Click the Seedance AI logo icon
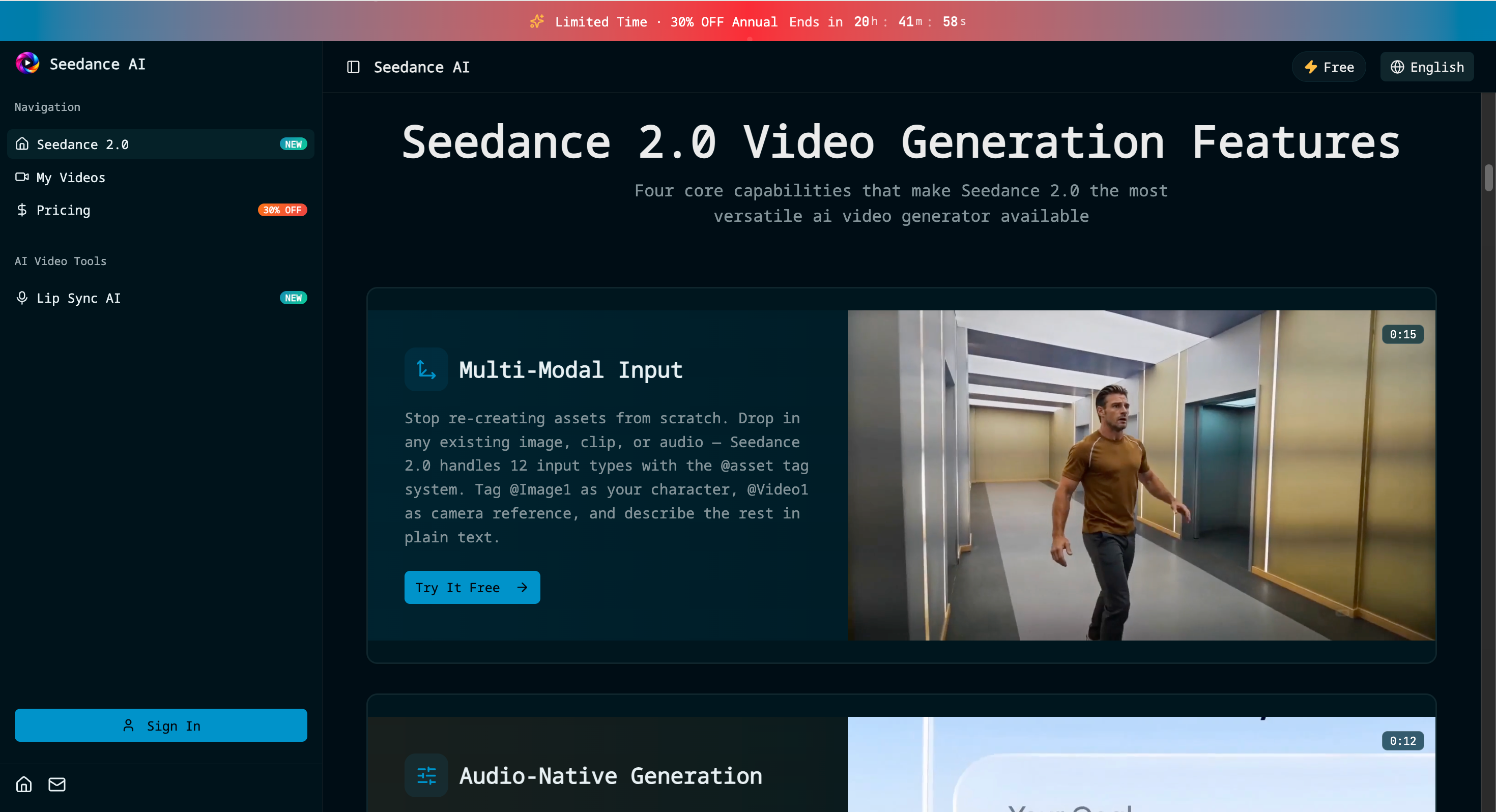The image size is (1496, 812). tap(27, 63)
